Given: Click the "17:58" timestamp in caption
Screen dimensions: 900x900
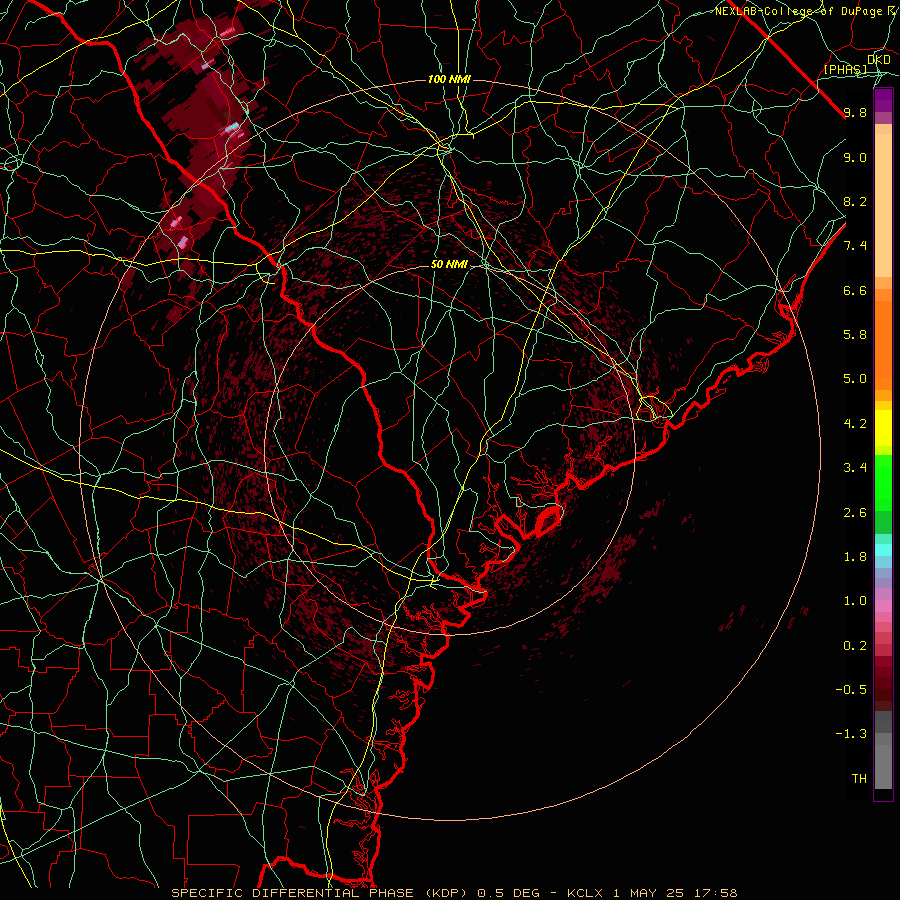Looking at the screenshot, I should pyautogui.click(x=717, y=893).
